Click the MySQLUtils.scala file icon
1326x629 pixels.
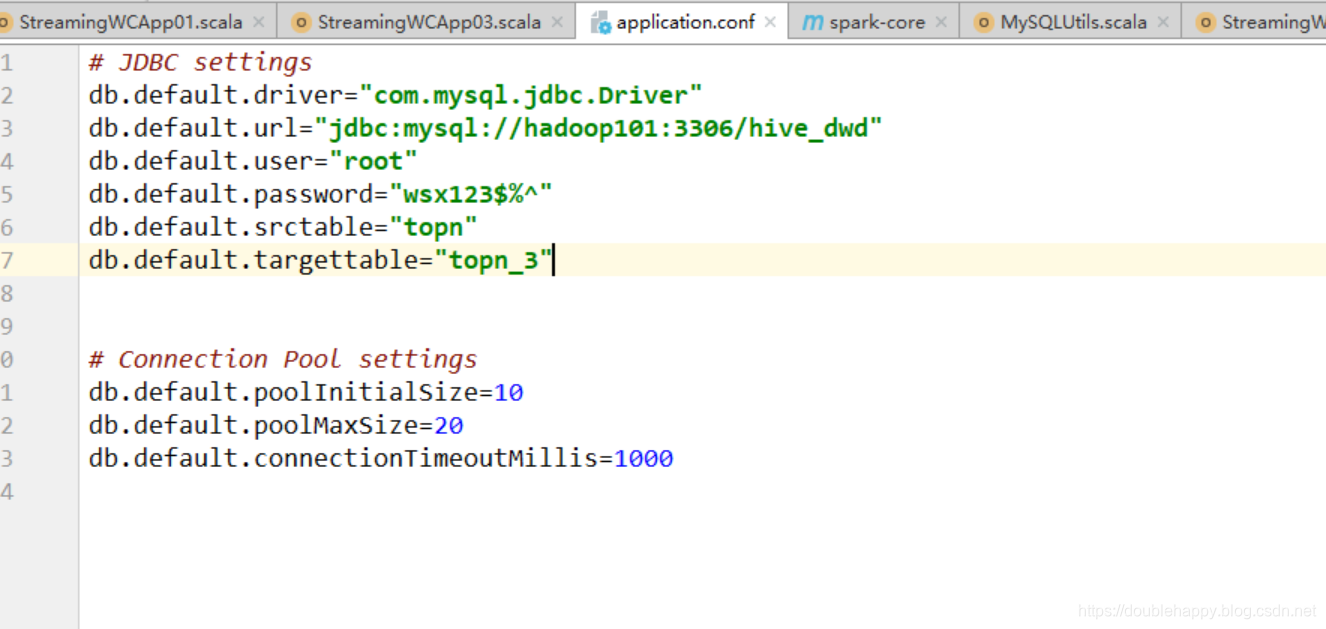[984, 22]
